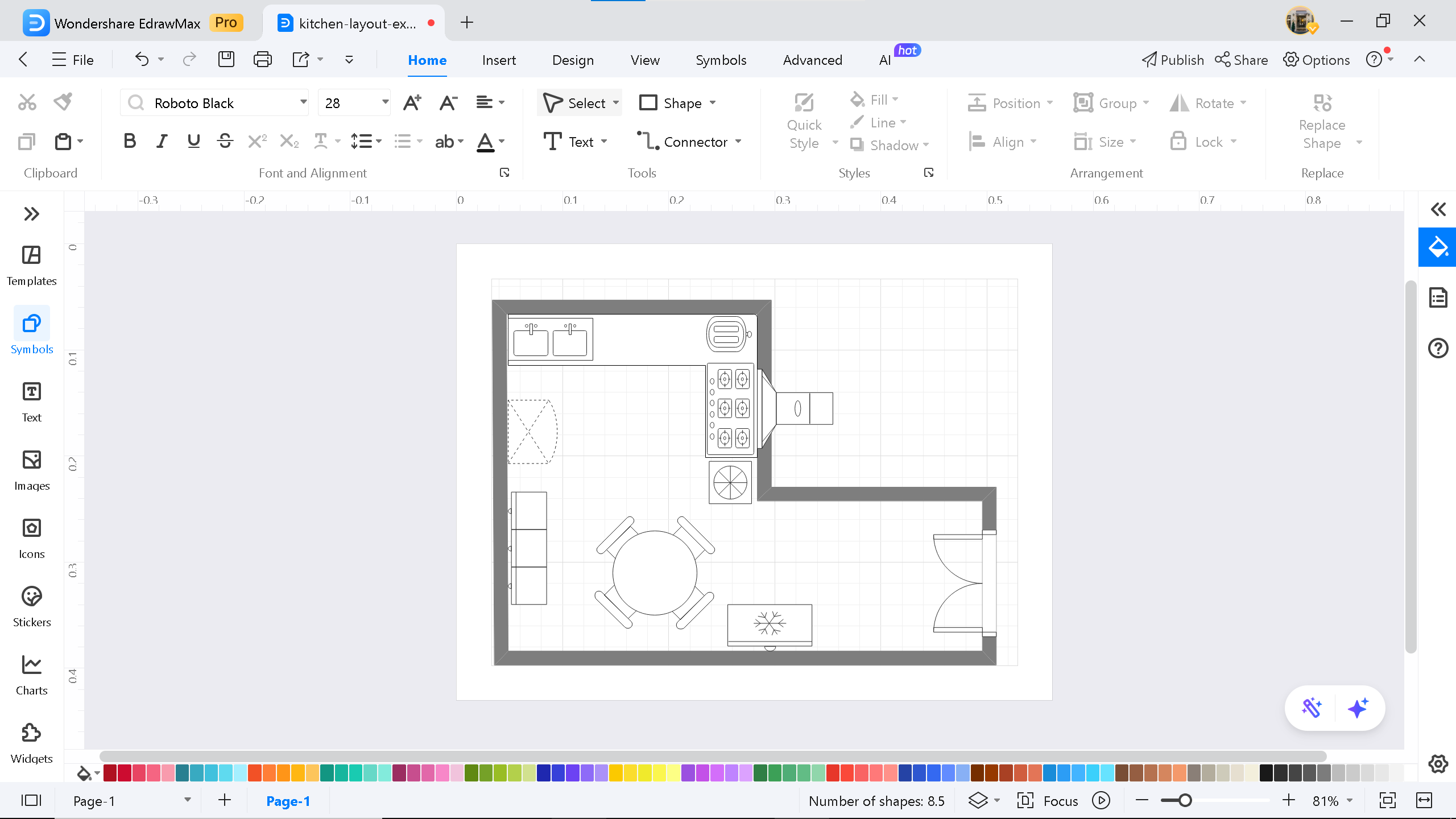Open the Icons sidebar panel

point(31,538)
